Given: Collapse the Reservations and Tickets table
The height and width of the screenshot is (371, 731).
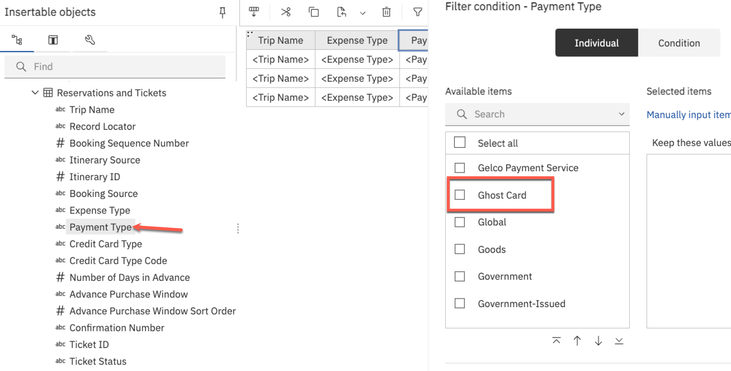Looking at the screenshot, I should coord(35,93).
